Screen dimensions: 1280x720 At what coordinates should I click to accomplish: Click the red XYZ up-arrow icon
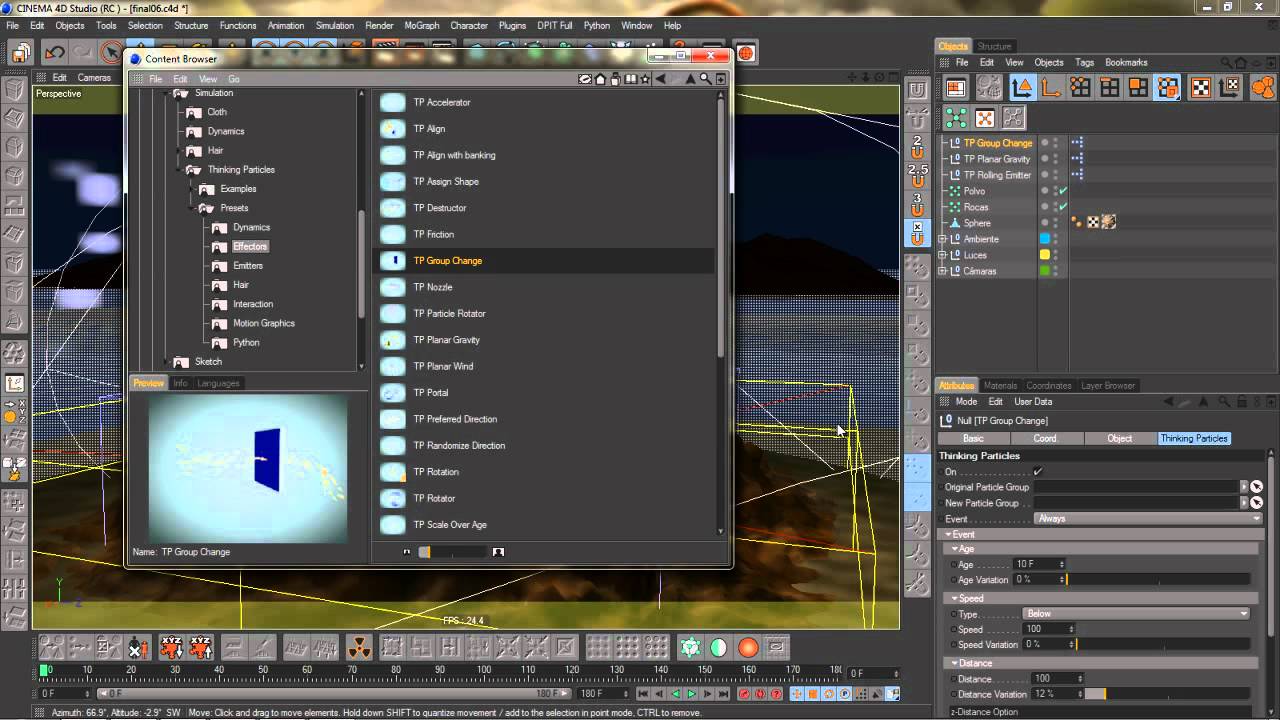(x=201, y=647)
